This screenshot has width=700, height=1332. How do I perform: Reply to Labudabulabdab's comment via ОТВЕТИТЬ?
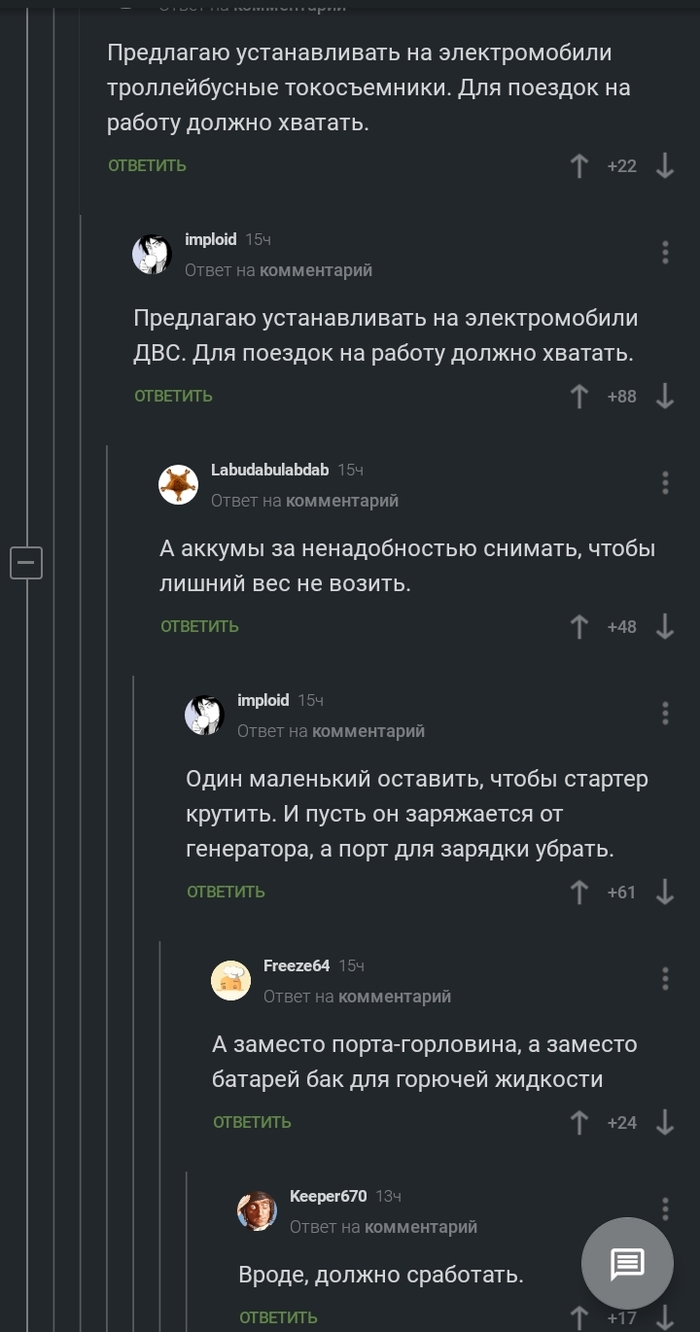click(200, 627)
